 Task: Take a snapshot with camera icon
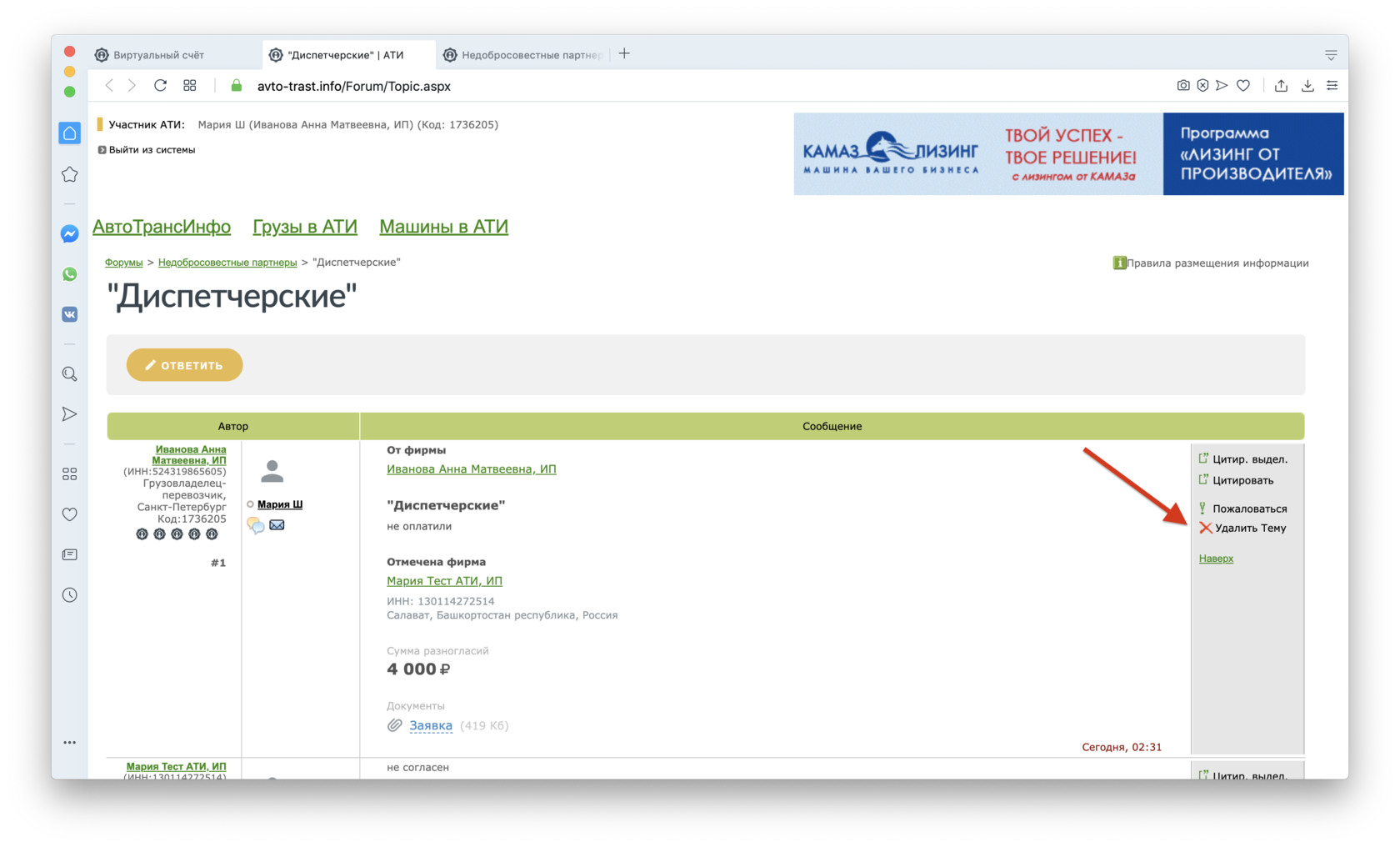tap(1183, 85)
